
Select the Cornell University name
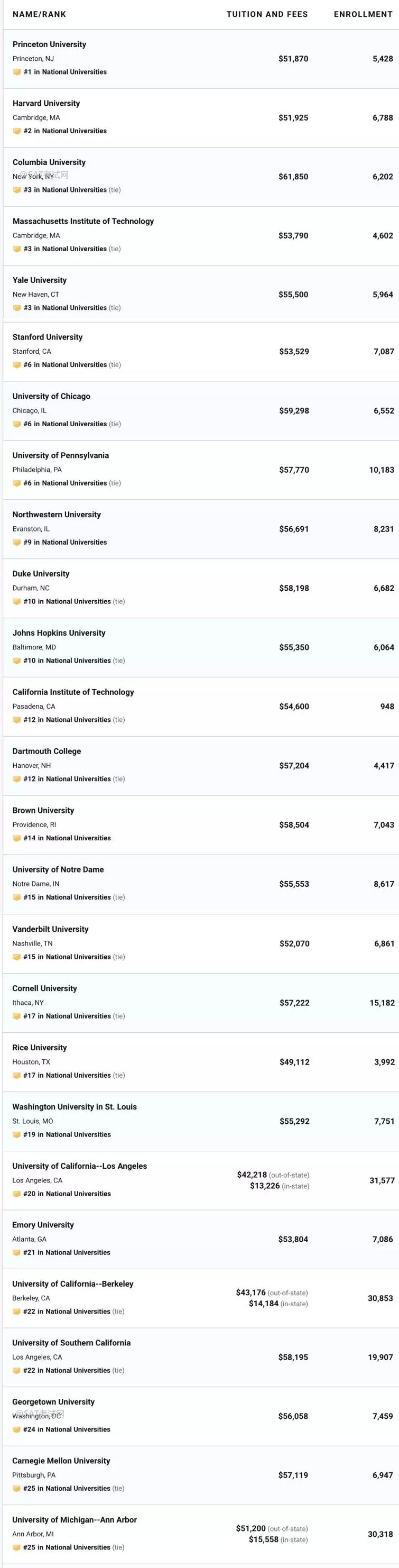(x=45, y=988)
